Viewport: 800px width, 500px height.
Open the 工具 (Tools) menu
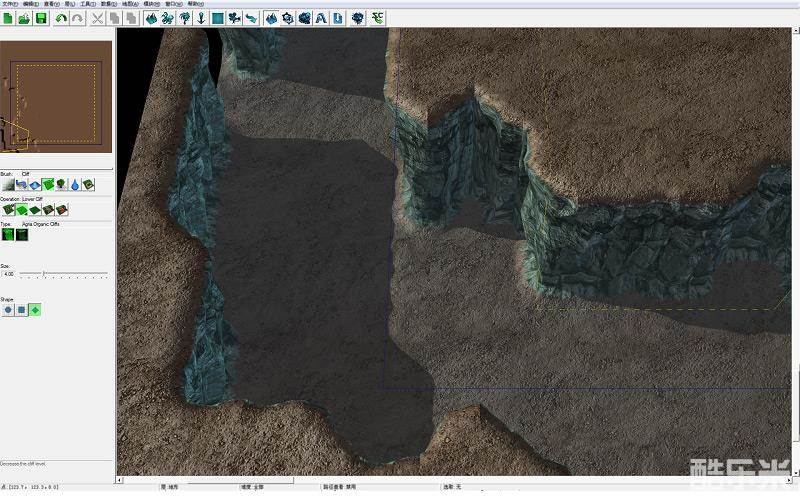(x=87, y=4)
